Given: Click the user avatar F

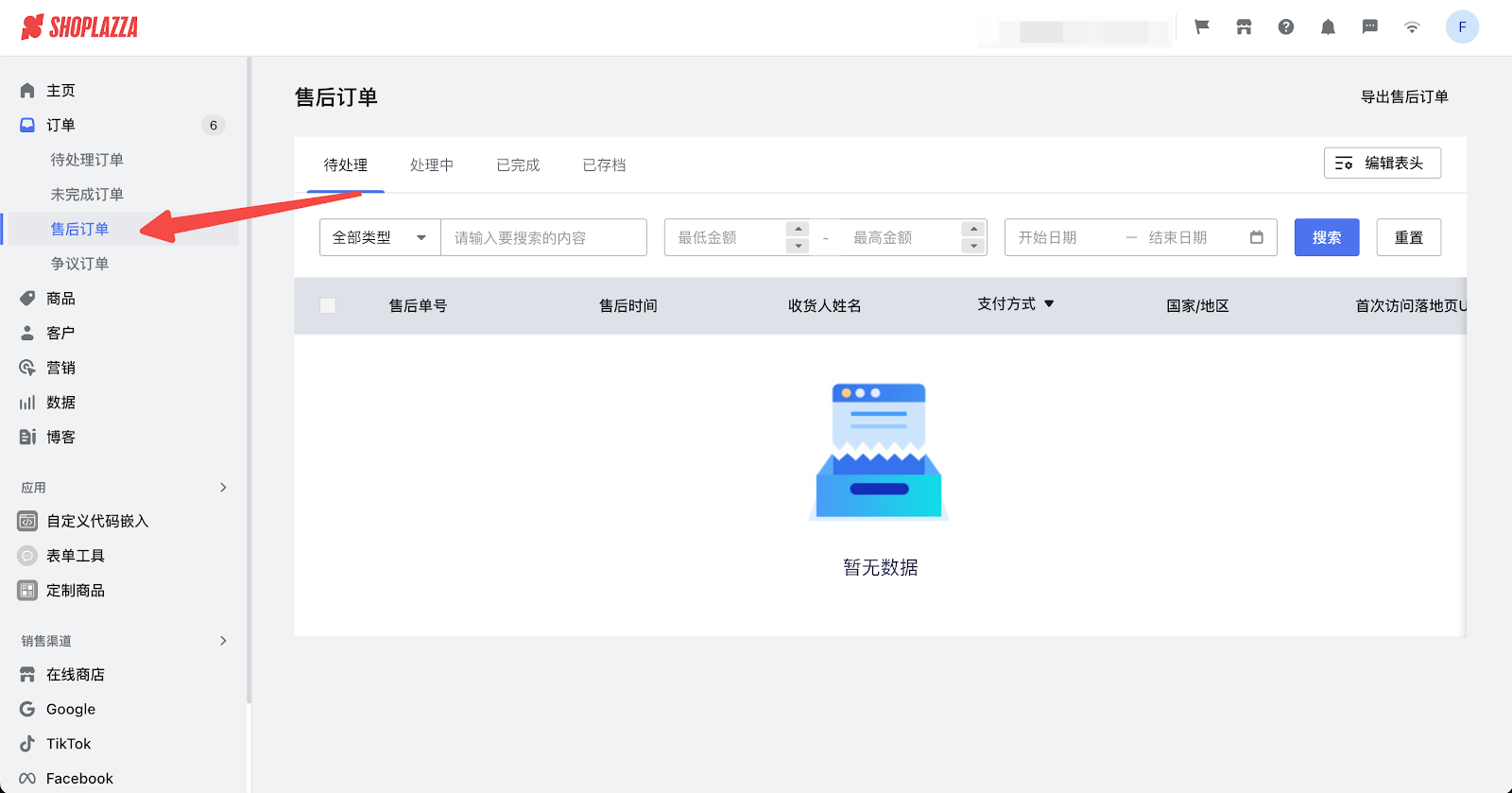Looking at the screenshot, I should pos(1462,26).
